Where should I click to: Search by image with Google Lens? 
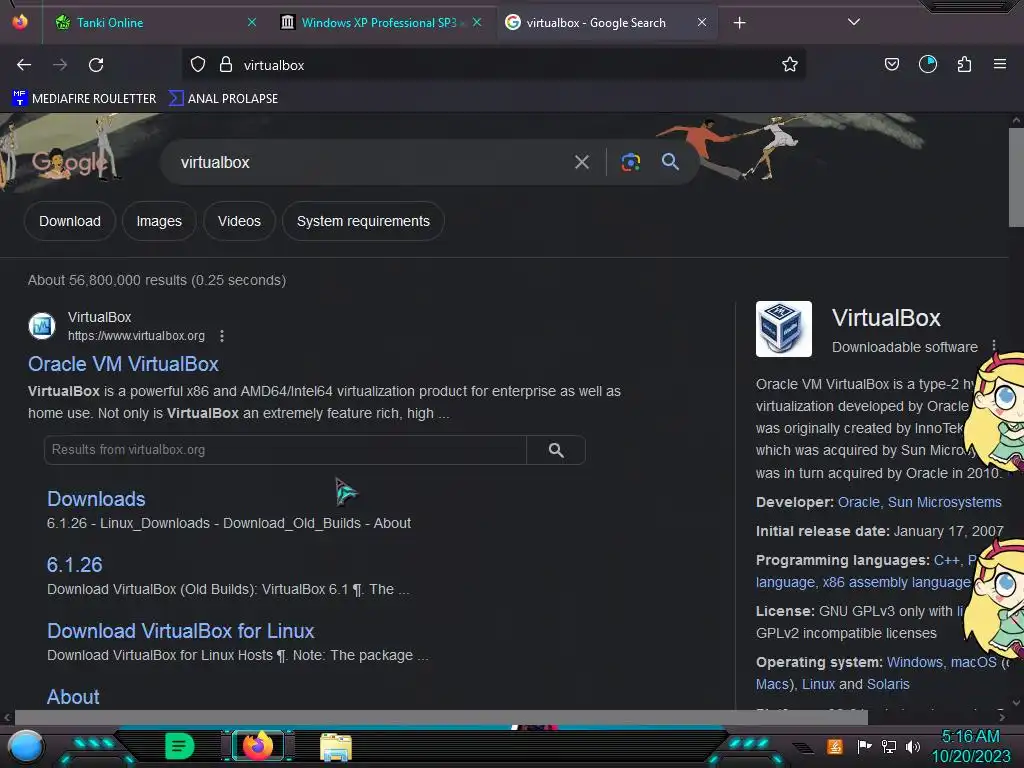click(x=630, y=162)
